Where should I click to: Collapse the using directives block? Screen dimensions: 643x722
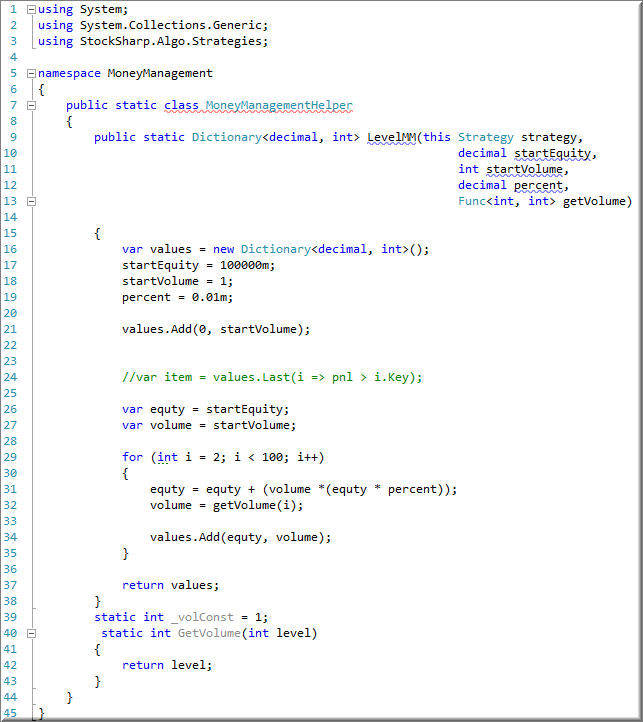33,9
